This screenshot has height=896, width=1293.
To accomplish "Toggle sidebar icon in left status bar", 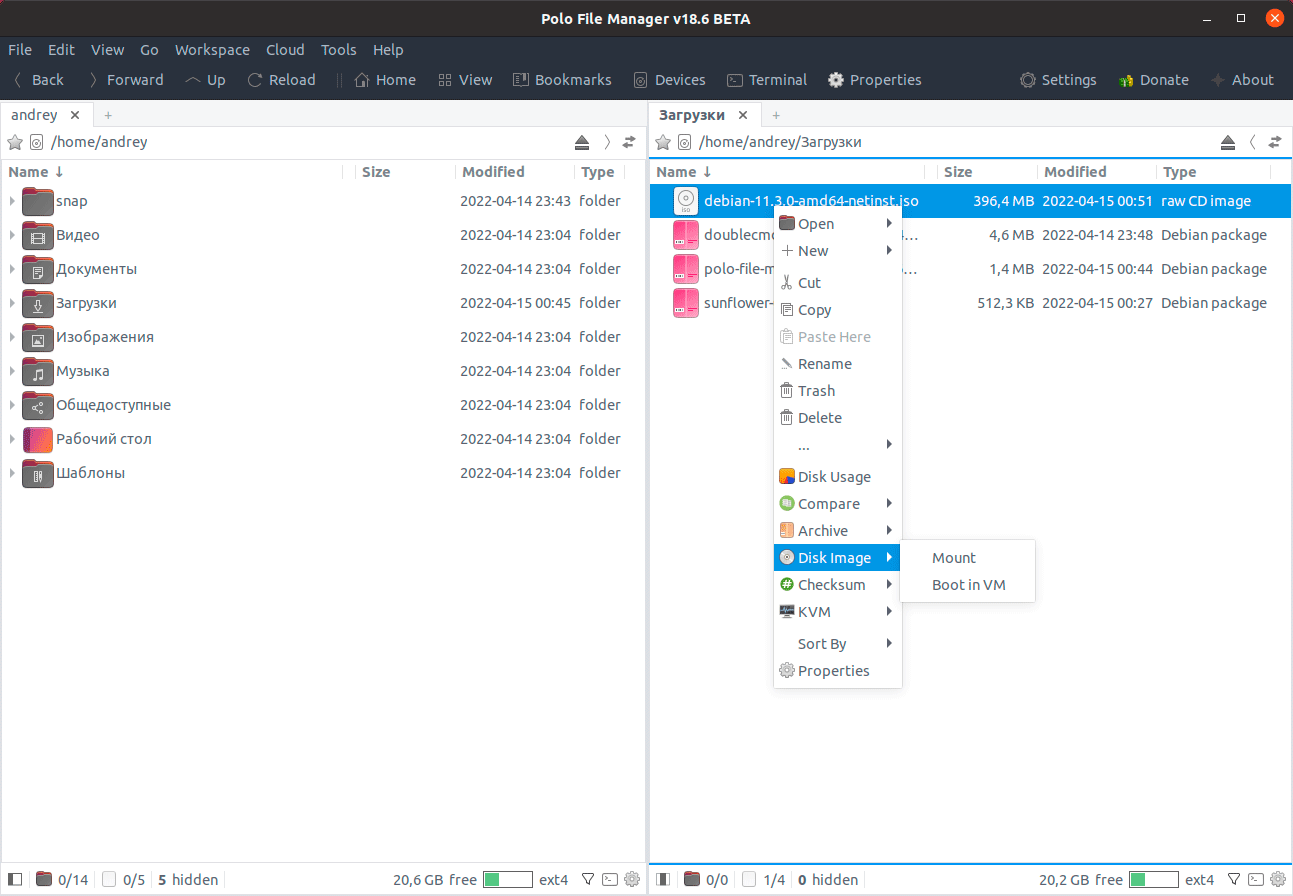I will pyautogui.click(x=15, y=880).
